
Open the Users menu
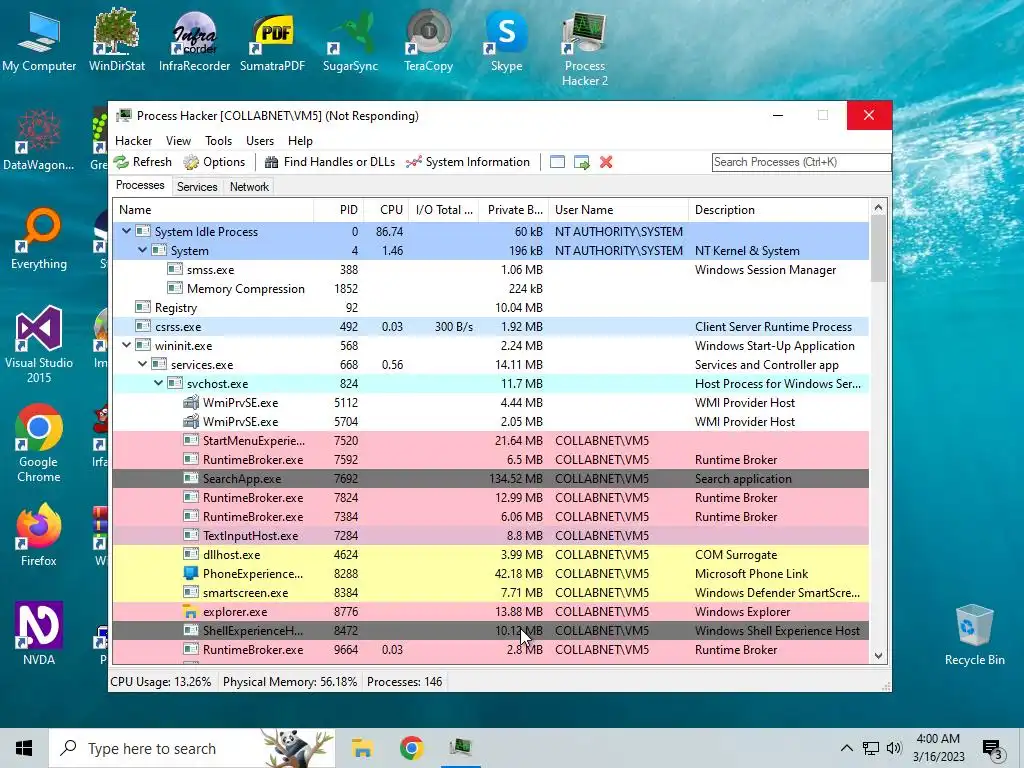tap(260, 141)
